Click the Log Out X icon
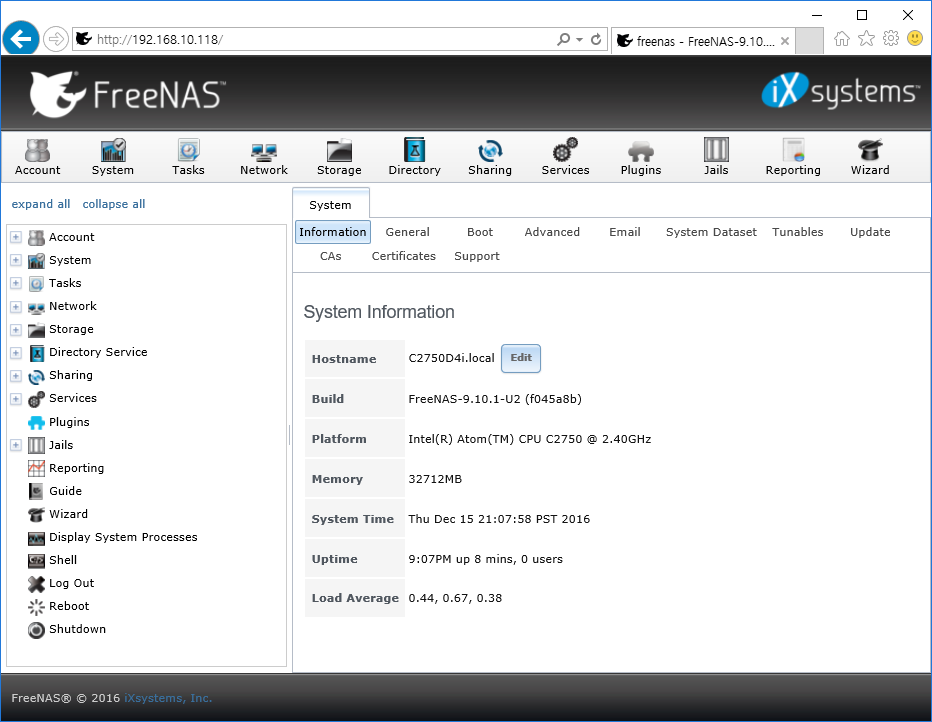The width and height of the screenshot is (932, 722). (x=36, y=584)
